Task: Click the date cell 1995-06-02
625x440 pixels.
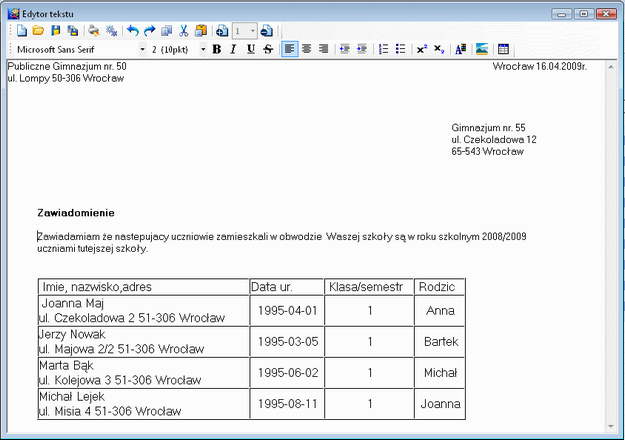Action: click(x=287, y=373)
